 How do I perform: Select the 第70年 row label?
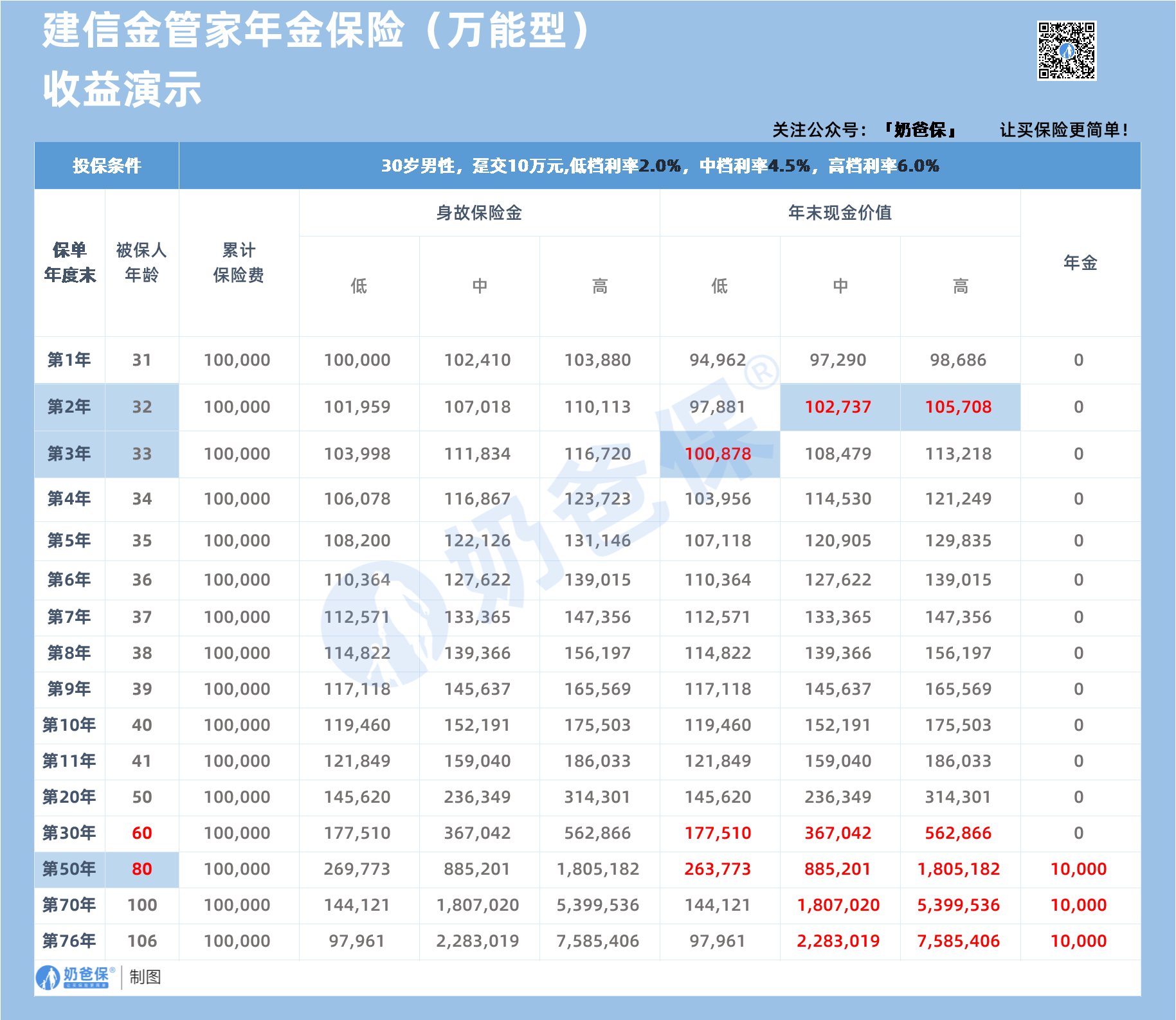coord(69,905)
